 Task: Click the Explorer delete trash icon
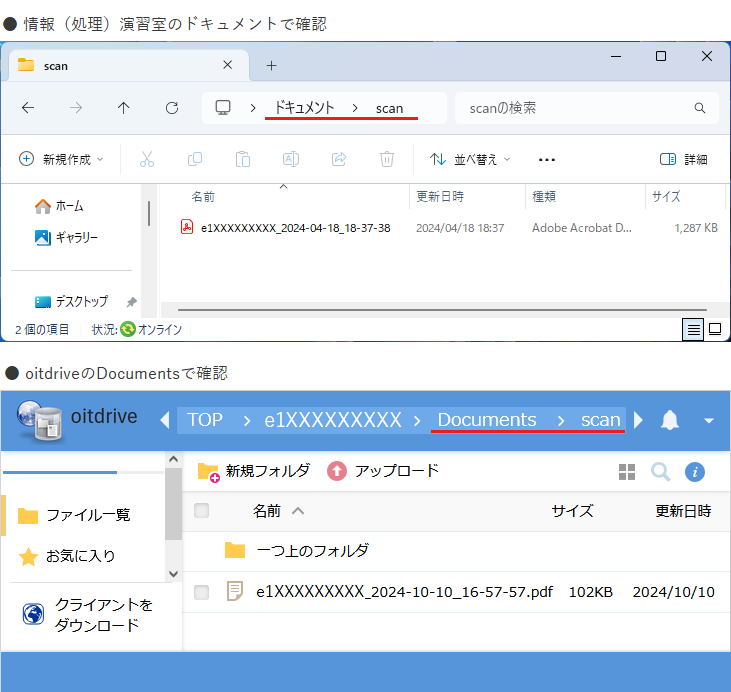click(387, 159)
